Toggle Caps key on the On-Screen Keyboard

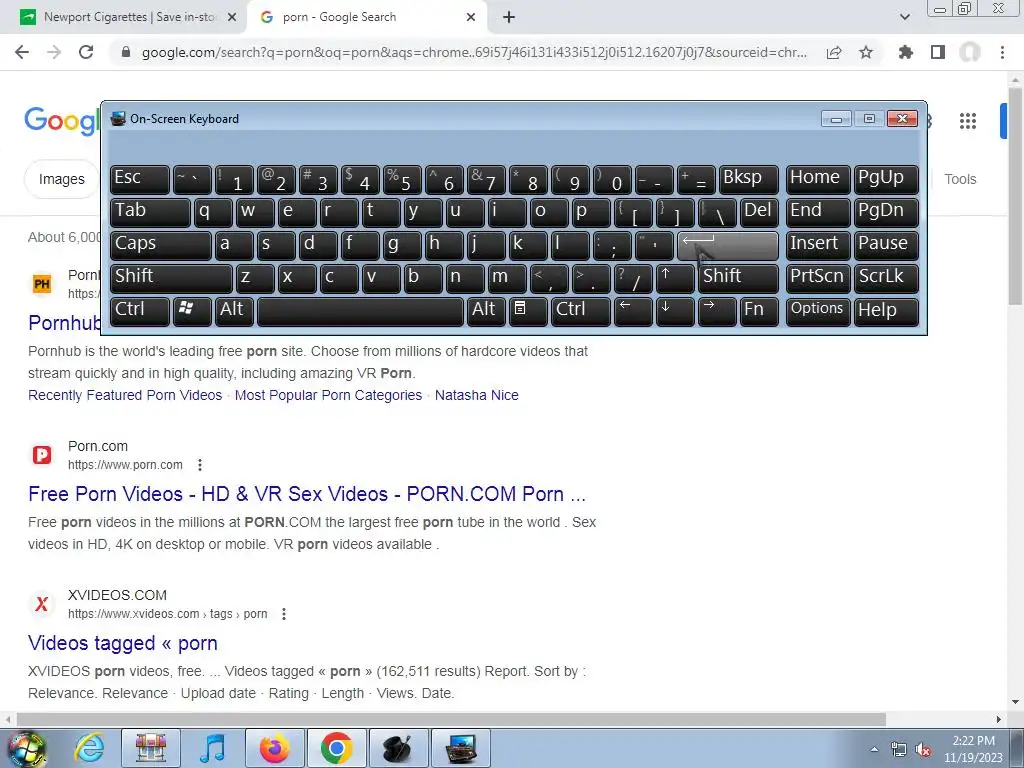(x=161, y=246)
